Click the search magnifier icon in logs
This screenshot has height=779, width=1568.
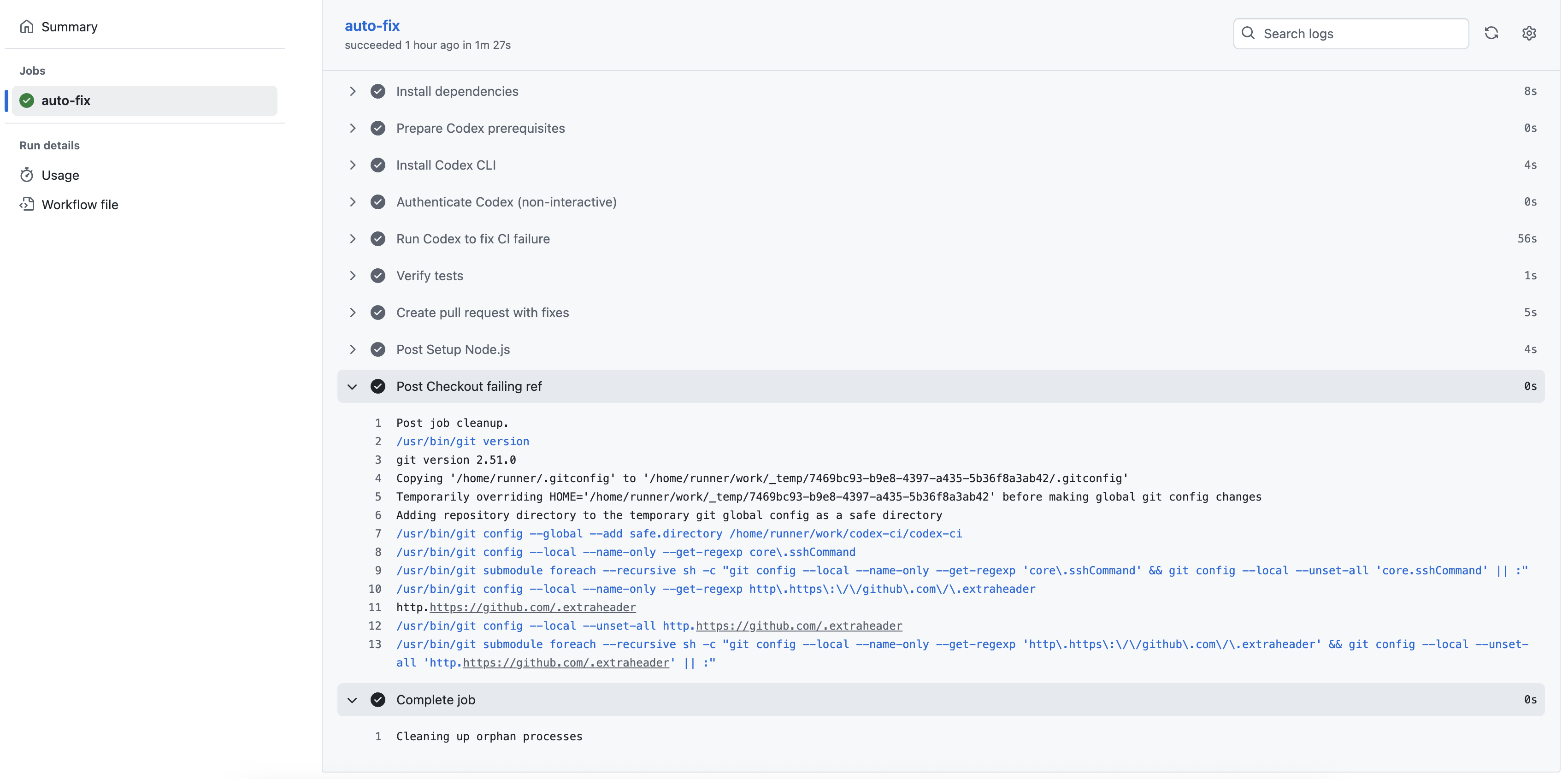click(x=1248, y=34)
